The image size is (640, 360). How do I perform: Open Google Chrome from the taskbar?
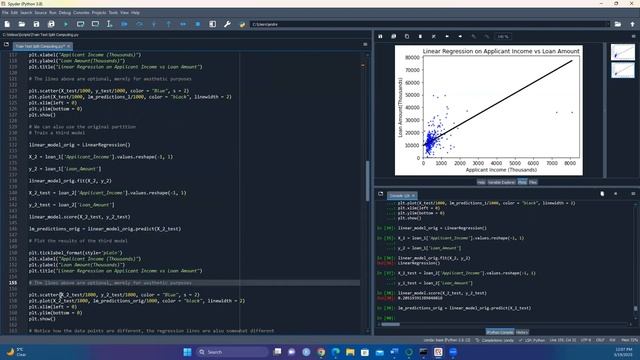pyautogui.click(x=321, y=352)
